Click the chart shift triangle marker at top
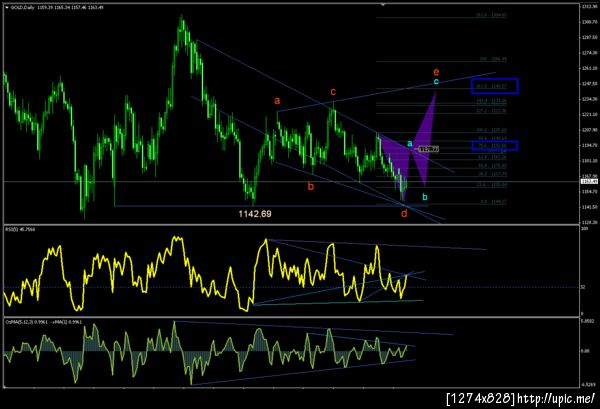This screenshot has height=409, width=600. 383,5
